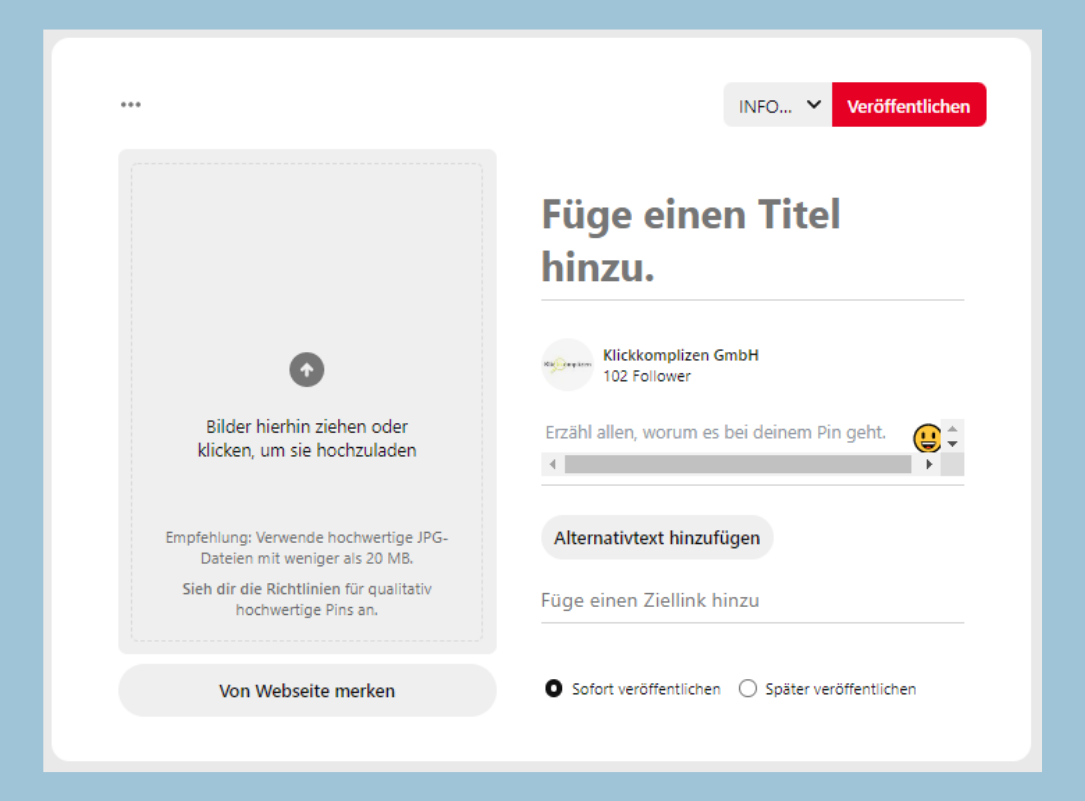This screenshot has height=801, width=1085.
Task: Click the Ziellink input field
Action: [x=752, y=601]
